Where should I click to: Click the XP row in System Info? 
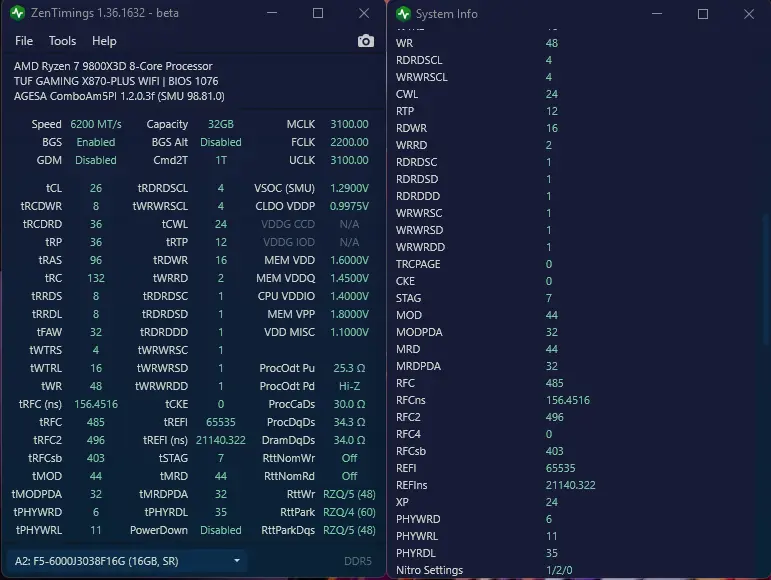(x=575, y=502)
